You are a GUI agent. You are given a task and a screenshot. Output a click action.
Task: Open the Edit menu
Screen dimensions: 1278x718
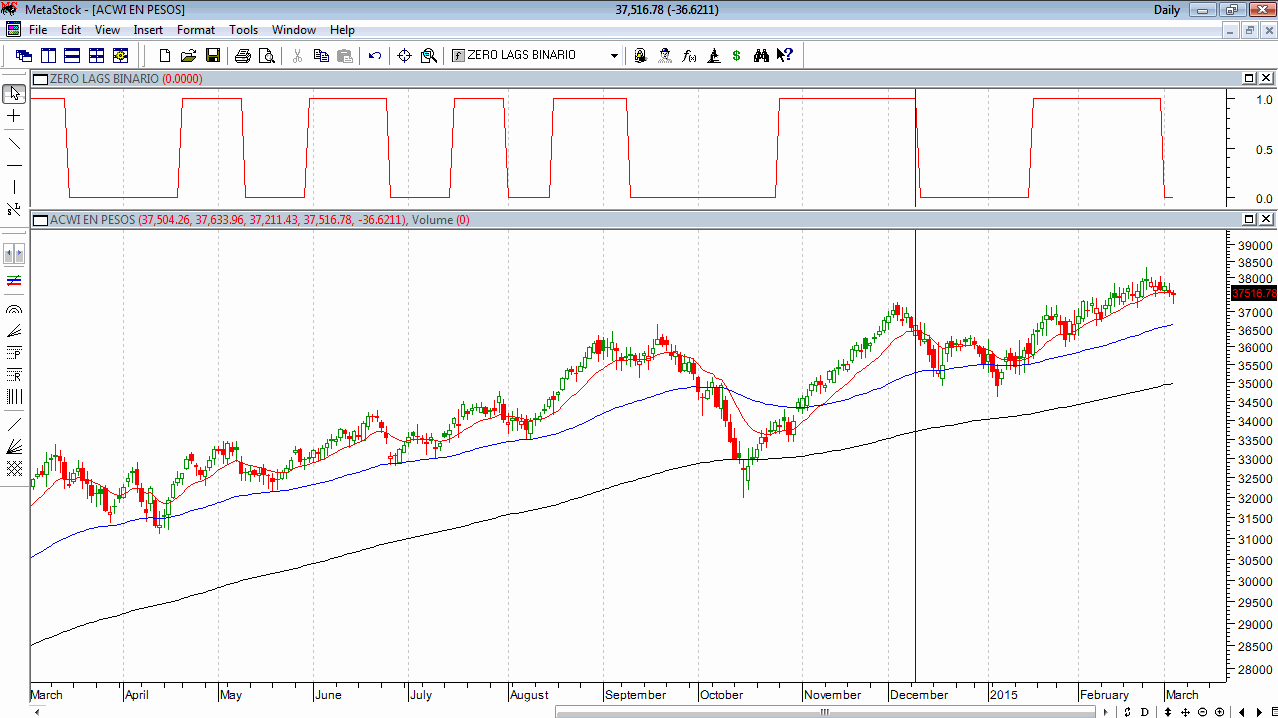click(71, 30)
